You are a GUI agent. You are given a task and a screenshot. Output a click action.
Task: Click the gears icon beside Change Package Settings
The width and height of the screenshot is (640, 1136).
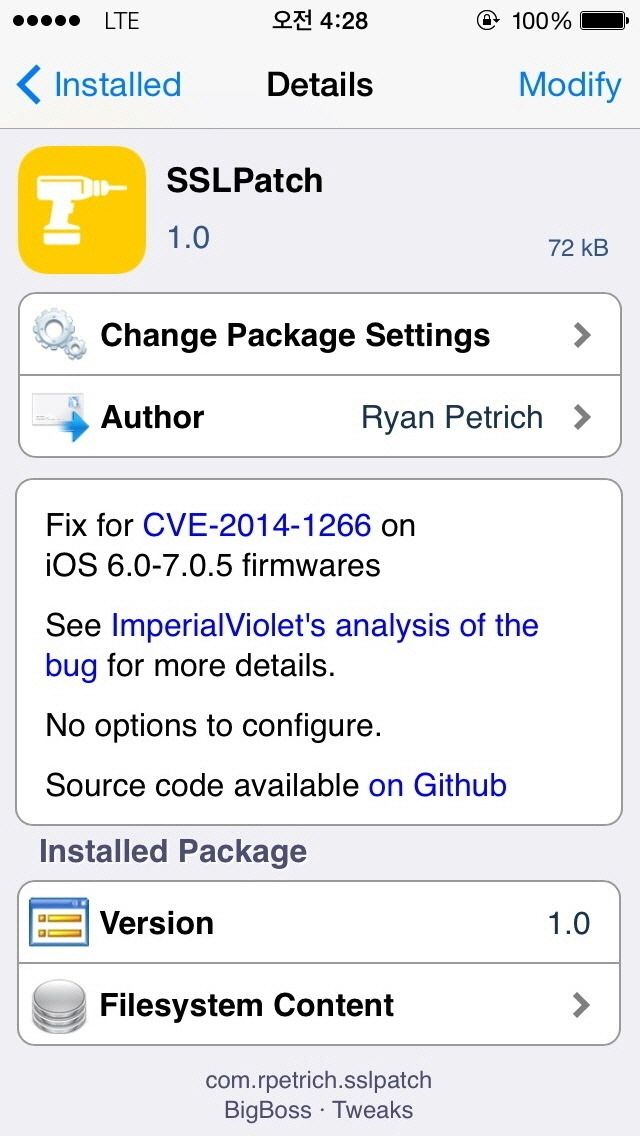point(59,336)
